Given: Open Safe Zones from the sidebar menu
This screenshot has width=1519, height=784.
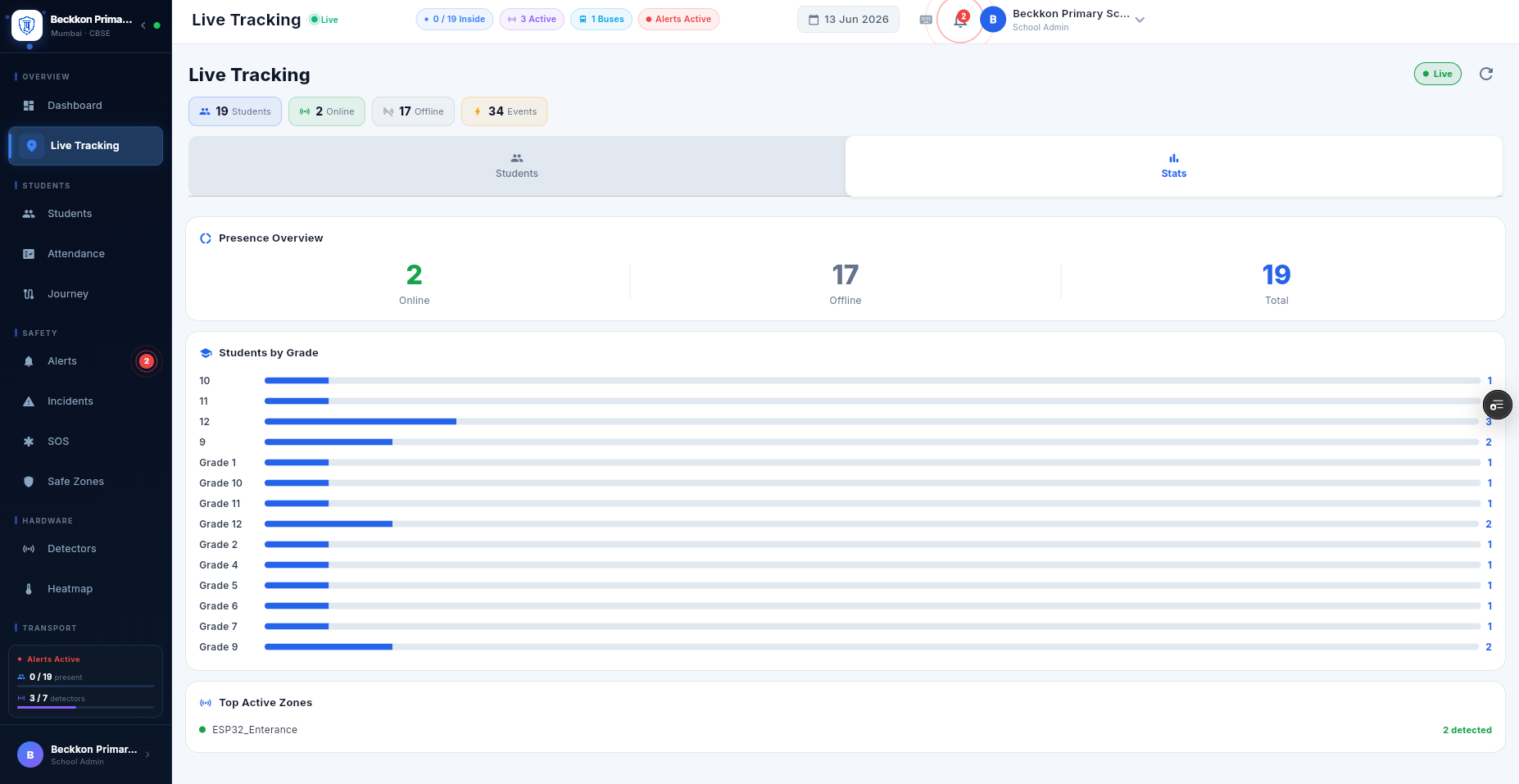Looking at the screenshot, I should coord(85,482).
